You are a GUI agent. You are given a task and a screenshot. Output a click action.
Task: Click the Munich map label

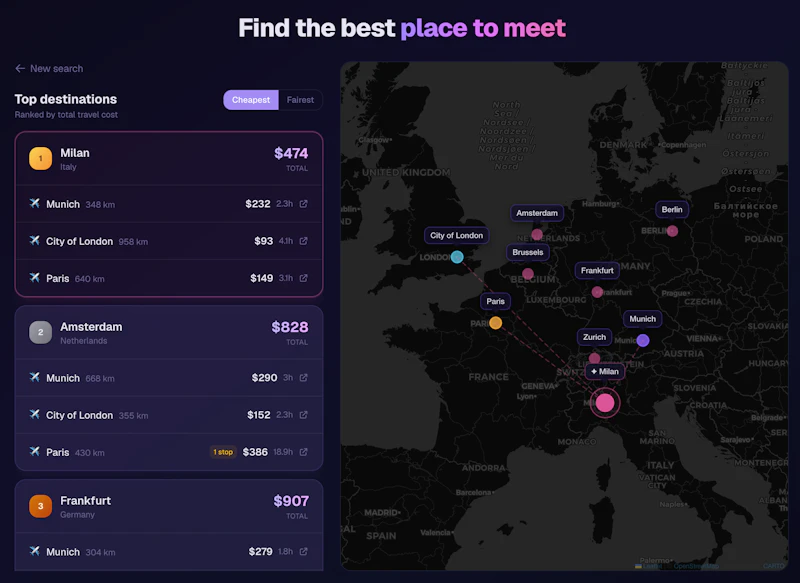click(642, 319)
